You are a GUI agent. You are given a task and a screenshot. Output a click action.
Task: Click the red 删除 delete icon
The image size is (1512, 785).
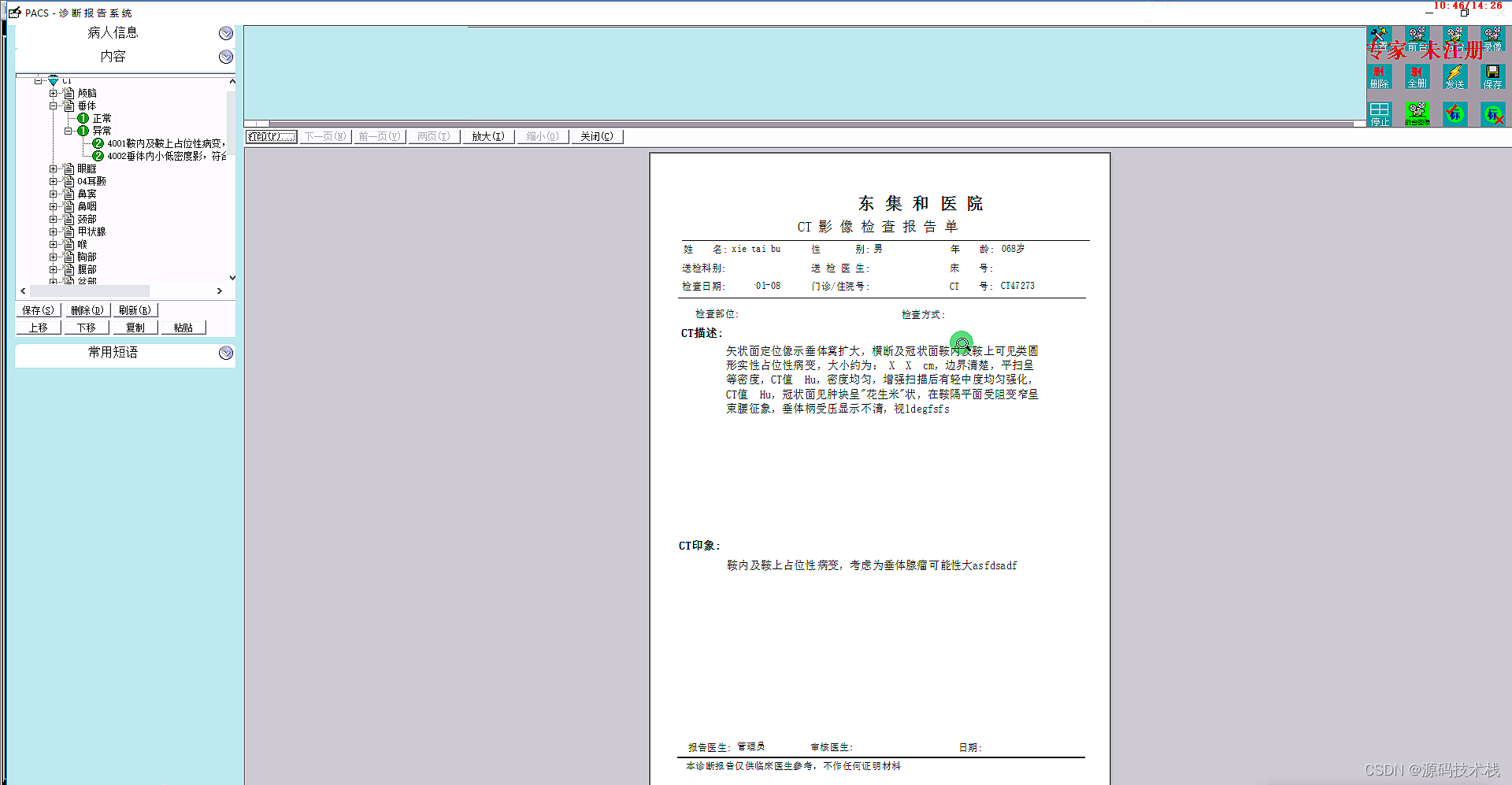[1379, 76]
